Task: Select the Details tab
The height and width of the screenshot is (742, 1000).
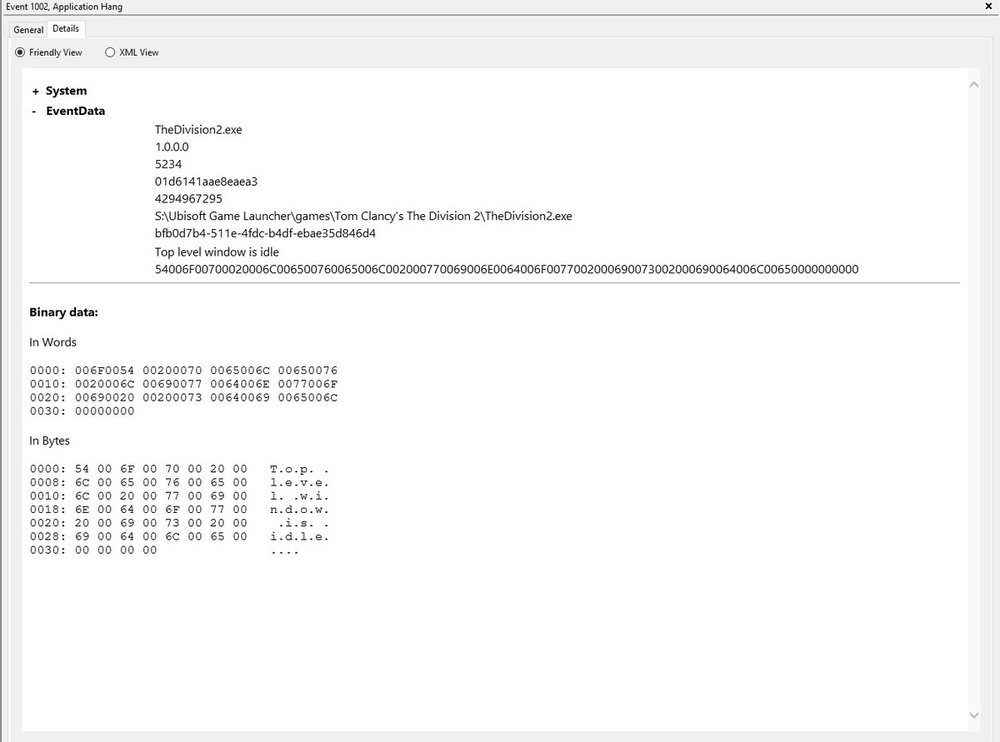Action: [x=66, y=29]
